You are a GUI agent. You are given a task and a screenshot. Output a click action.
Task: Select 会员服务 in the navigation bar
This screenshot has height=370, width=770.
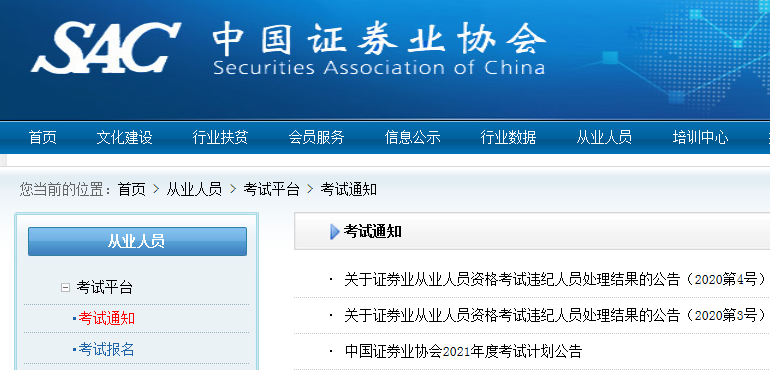pyautogui.click(x=316, y=138)
